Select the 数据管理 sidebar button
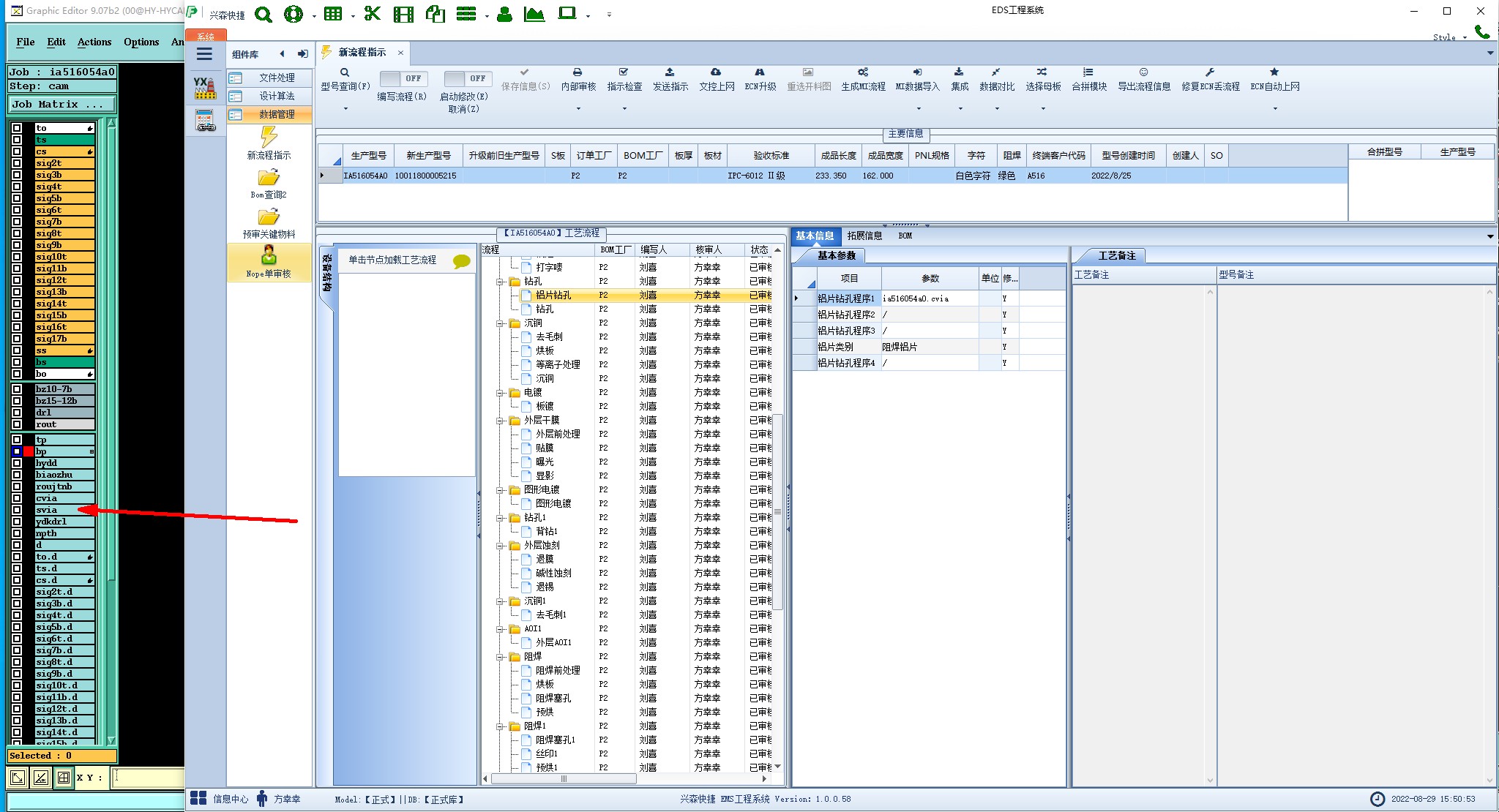The image size is (1499, 812). pos(269,114)
